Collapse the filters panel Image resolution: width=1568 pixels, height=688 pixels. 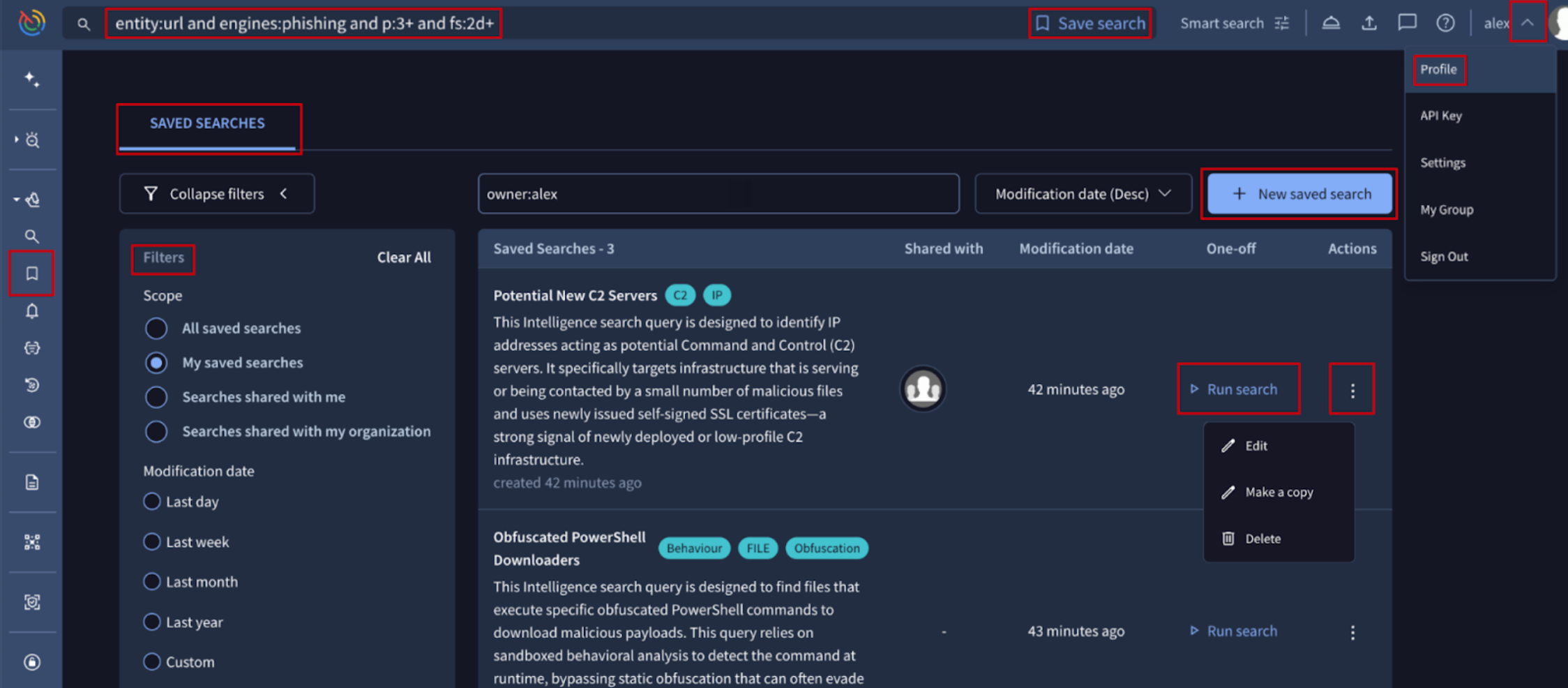coord(217,194)
